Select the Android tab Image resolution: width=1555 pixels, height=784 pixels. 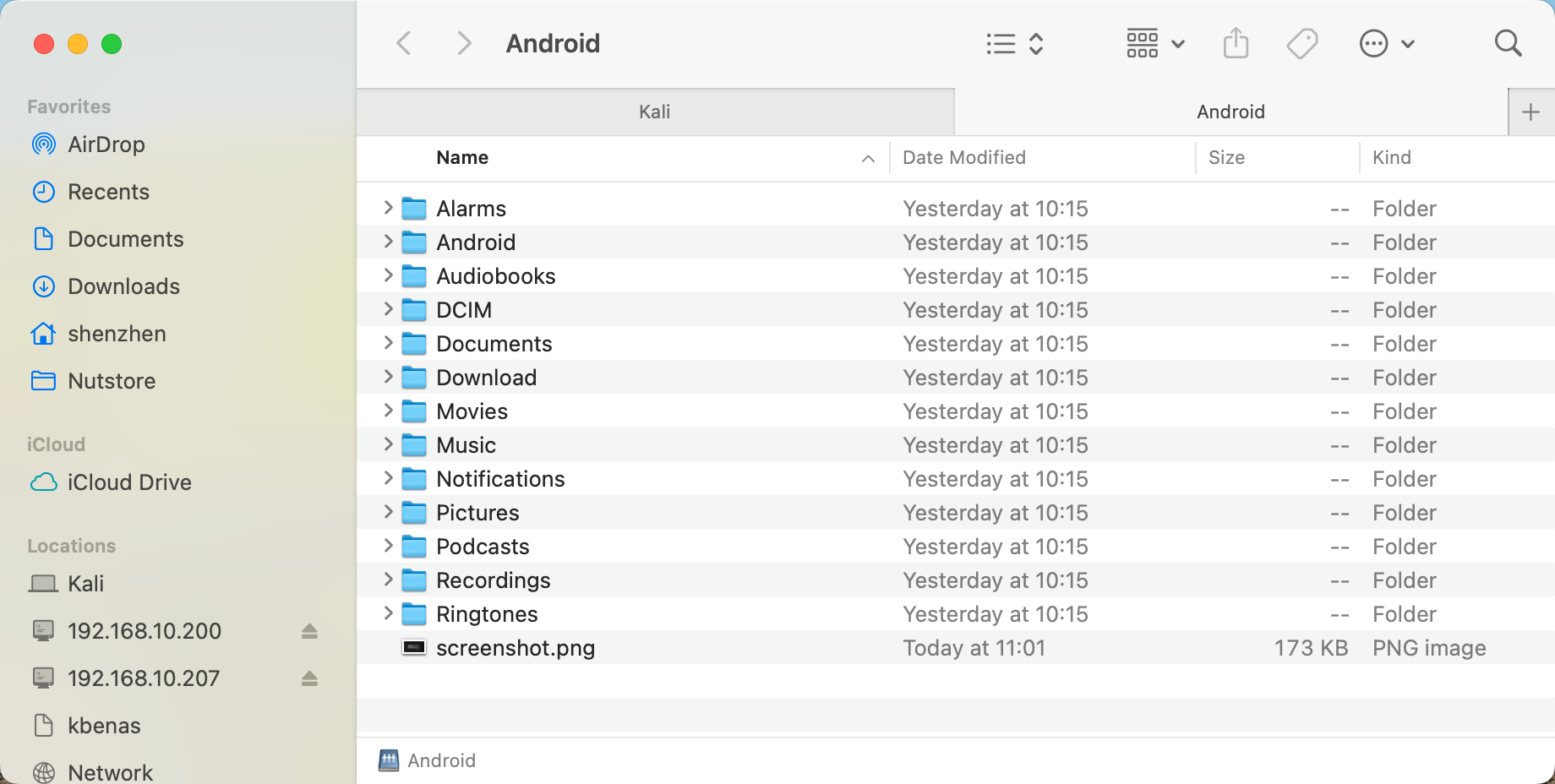1230,112
